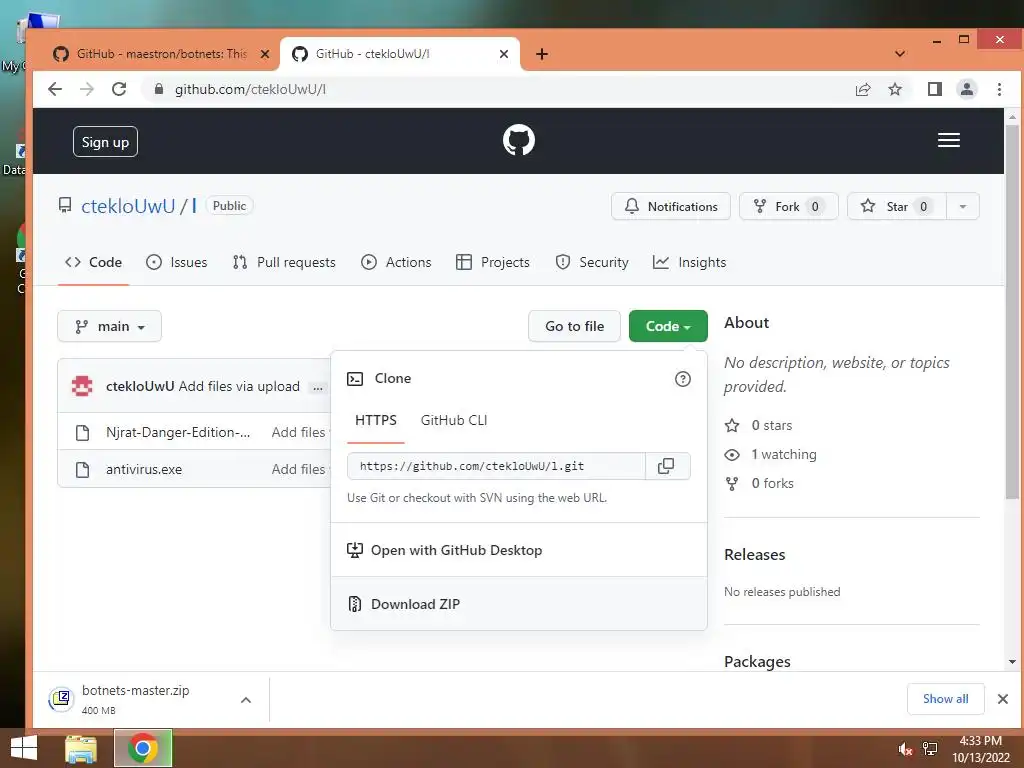
Task: View the site lock icon information
Action: pyautogui.click(x=159, y=89)
